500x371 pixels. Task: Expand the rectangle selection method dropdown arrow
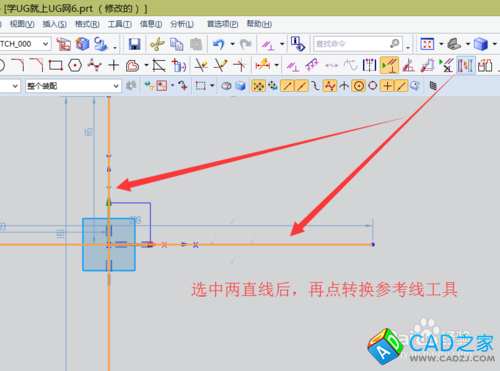click(x=212, y=86)
